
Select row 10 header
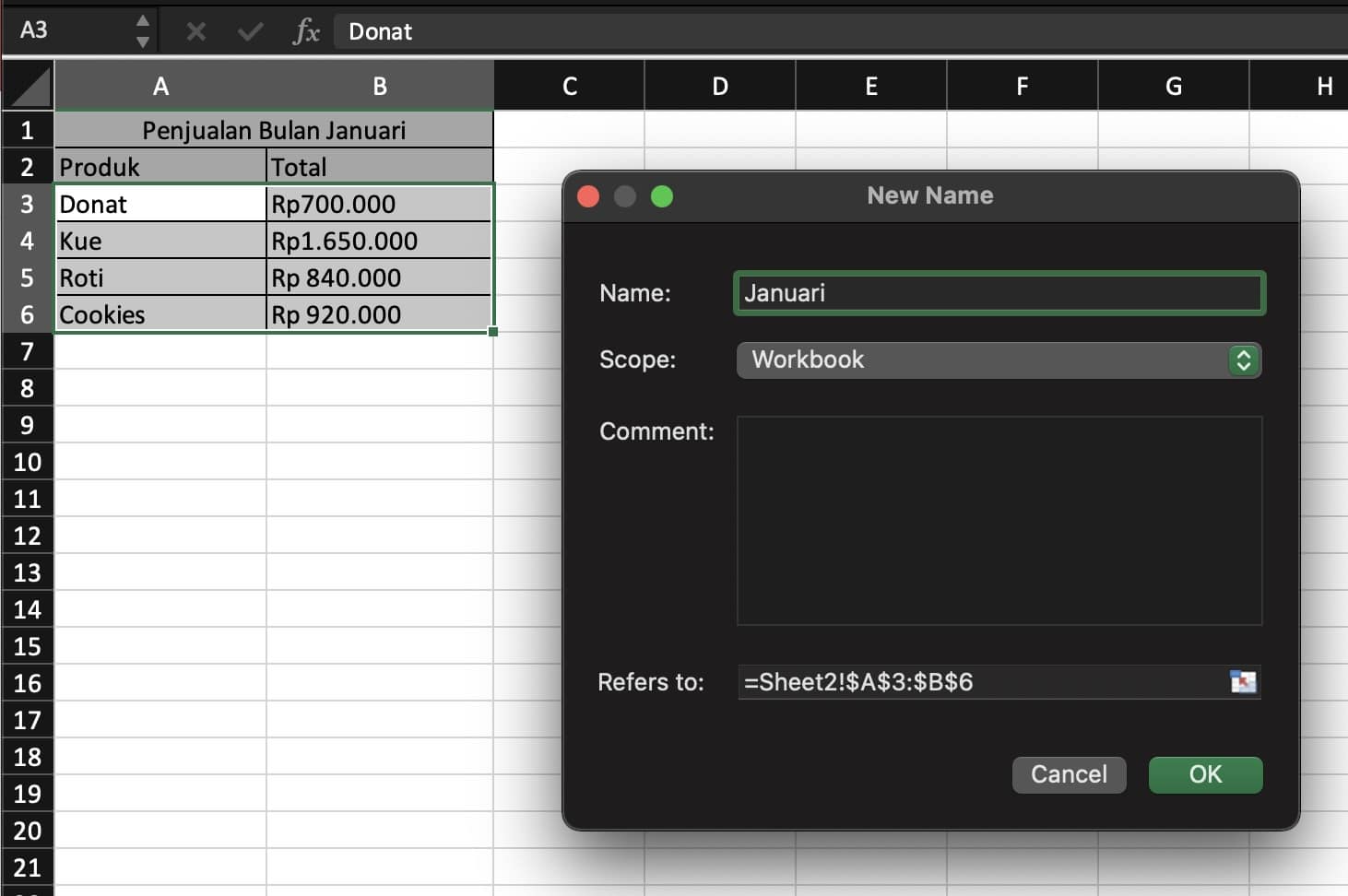tap(28, 462)
